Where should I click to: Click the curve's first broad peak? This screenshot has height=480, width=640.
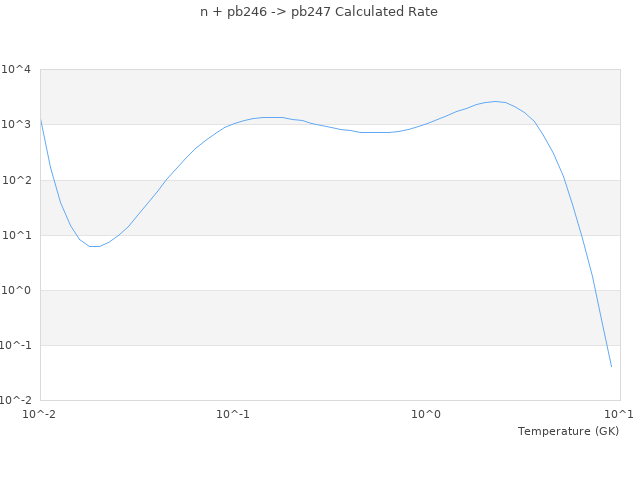268,117
